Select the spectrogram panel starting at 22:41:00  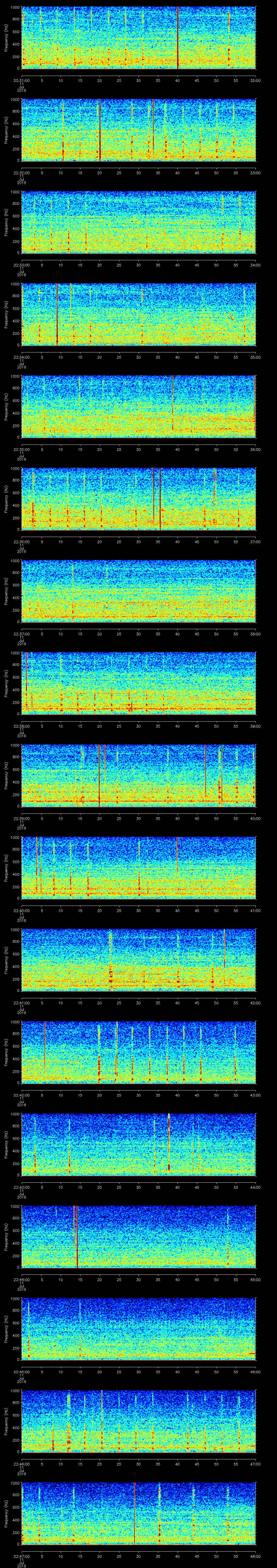139,960
